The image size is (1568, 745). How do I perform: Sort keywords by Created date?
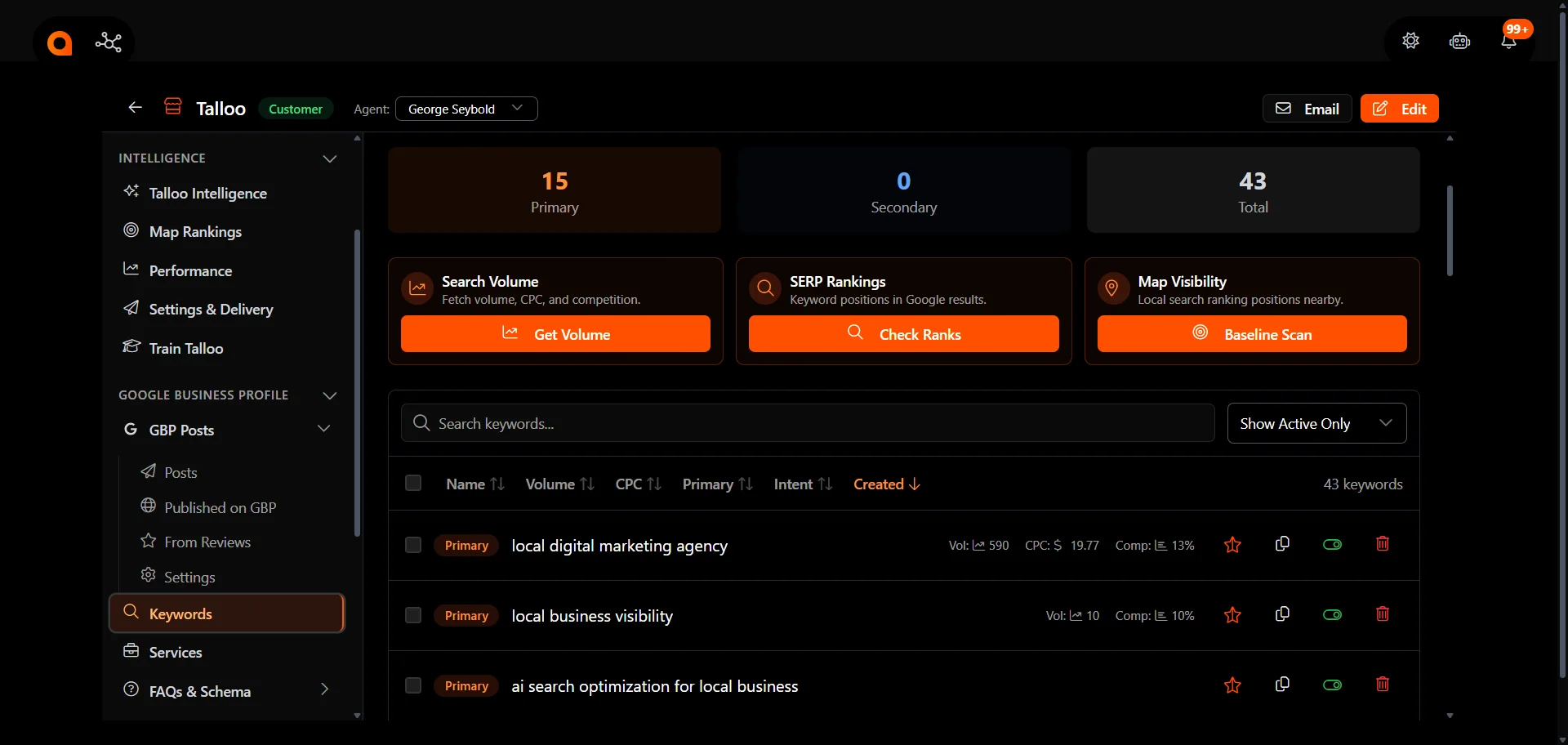887,484
